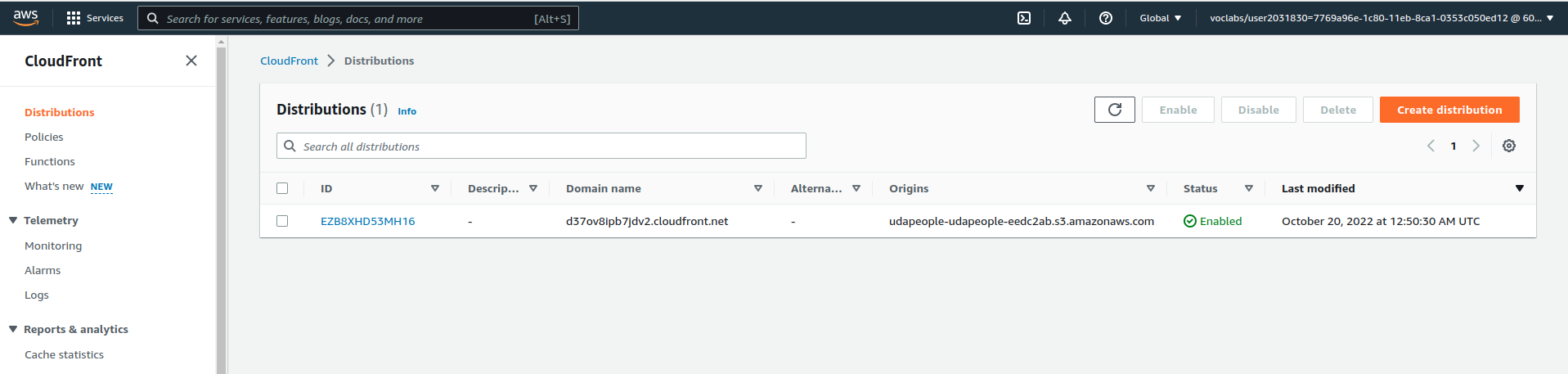The width and height of the screenshot is (1568, 374).
Task: Open the Global region dropdown
Action: (1160, 18)
